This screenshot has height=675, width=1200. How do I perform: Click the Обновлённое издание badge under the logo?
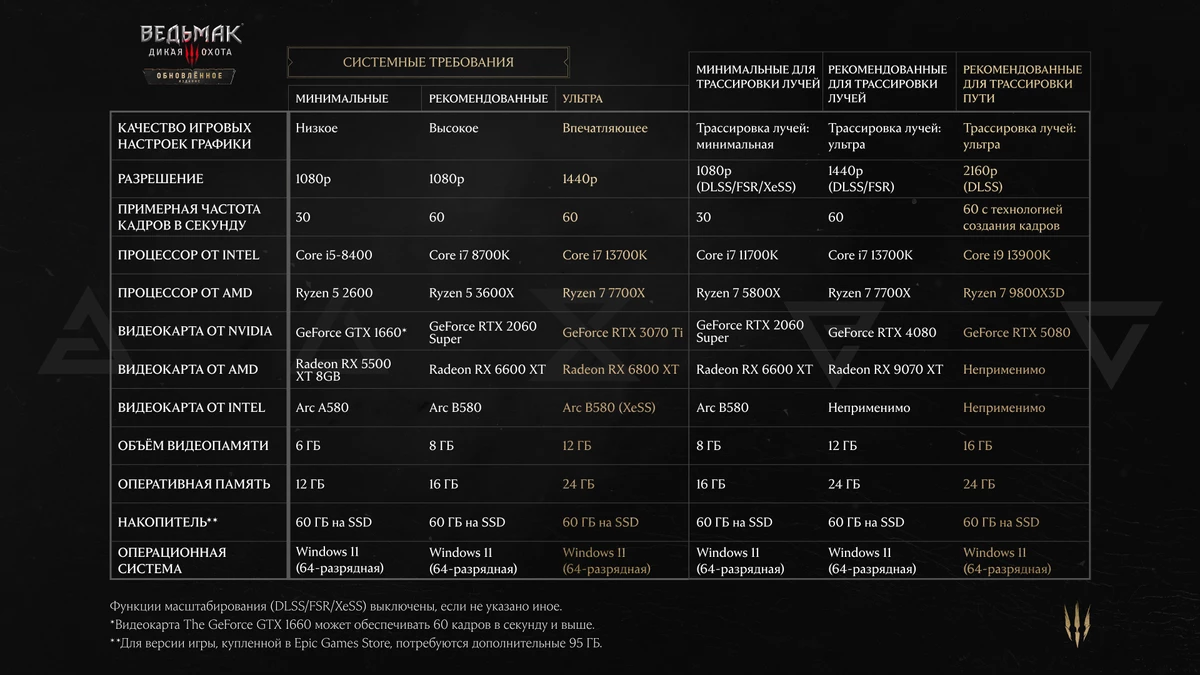189,77
